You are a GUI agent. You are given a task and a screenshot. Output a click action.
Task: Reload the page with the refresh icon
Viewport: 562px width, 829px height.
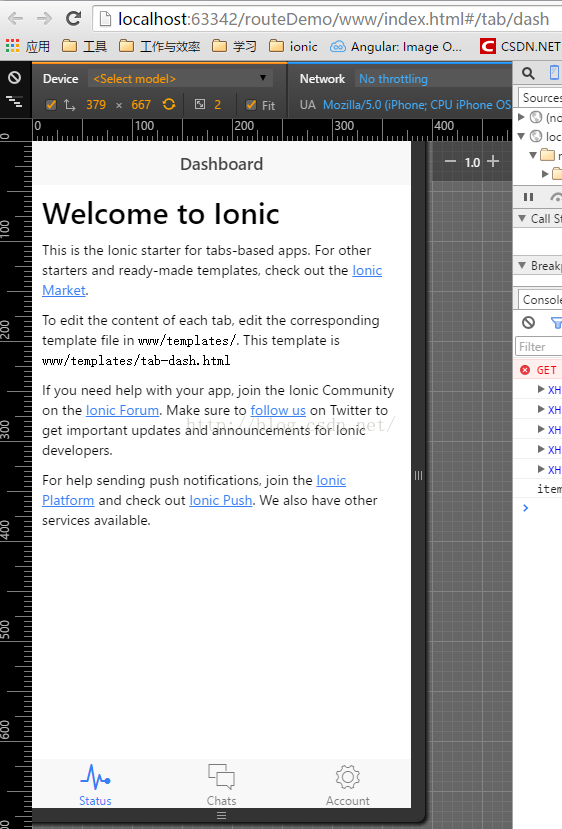[73, 19]
